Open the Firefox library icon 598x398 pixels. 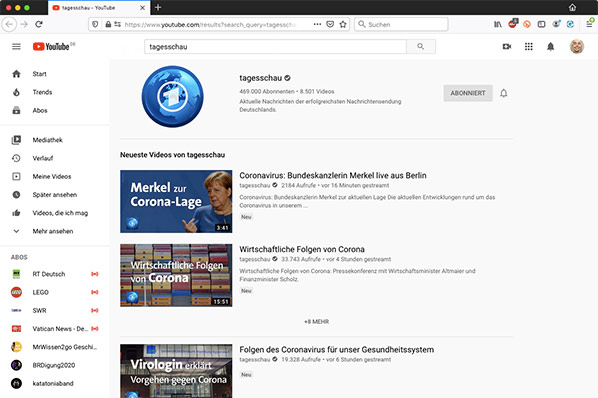pyautogui.click(x=498, y=24)
